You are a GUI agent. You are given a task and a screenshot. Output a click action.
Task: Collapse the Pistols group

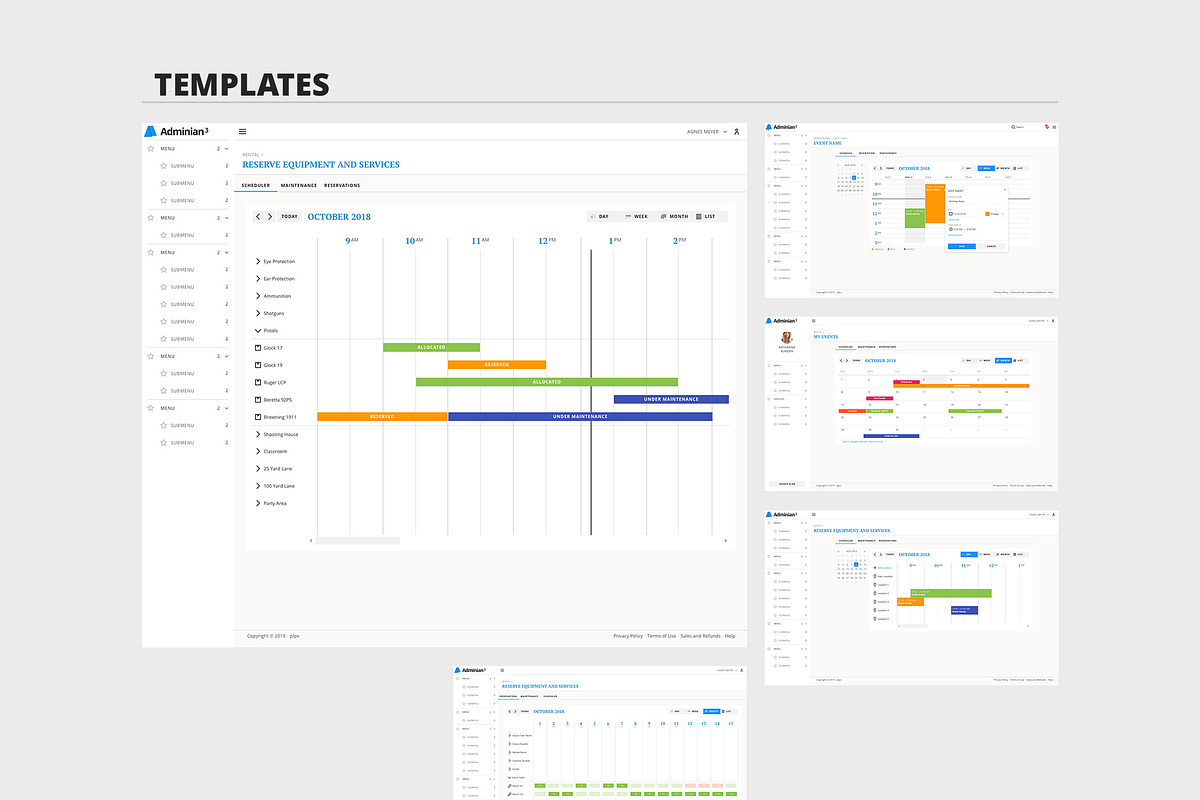pyautogui.click(x=258, y=331)
